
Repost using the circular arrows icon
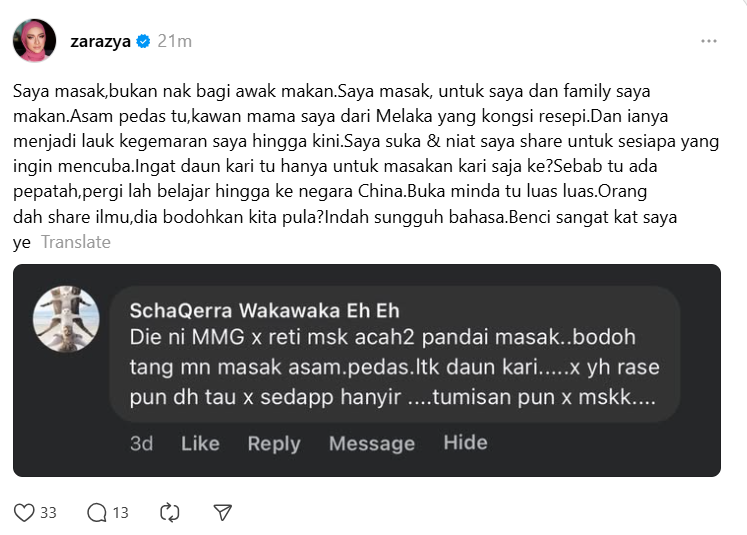170,513
